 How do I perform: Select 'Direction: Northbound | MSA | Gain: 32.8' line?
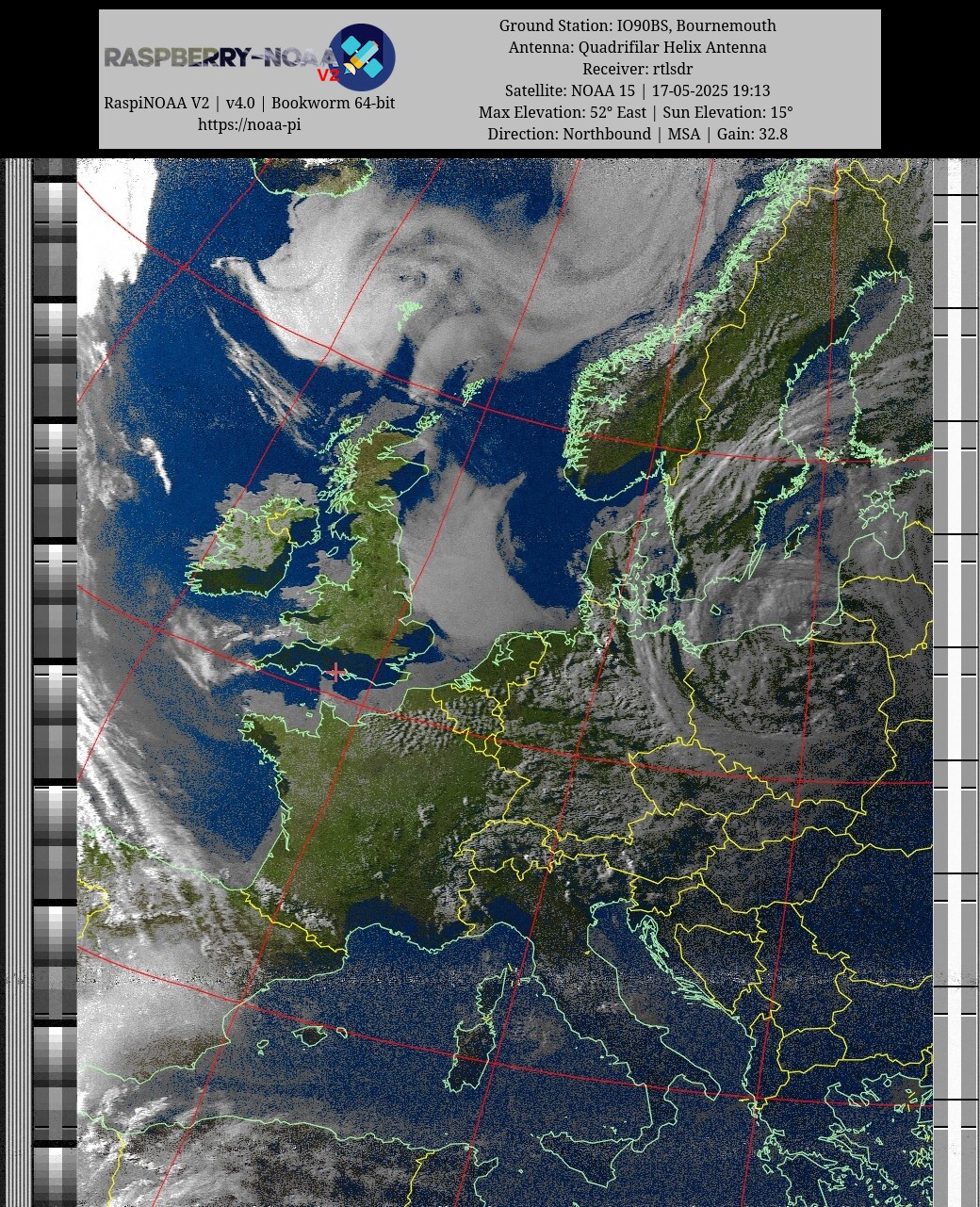tap(637, 134)
